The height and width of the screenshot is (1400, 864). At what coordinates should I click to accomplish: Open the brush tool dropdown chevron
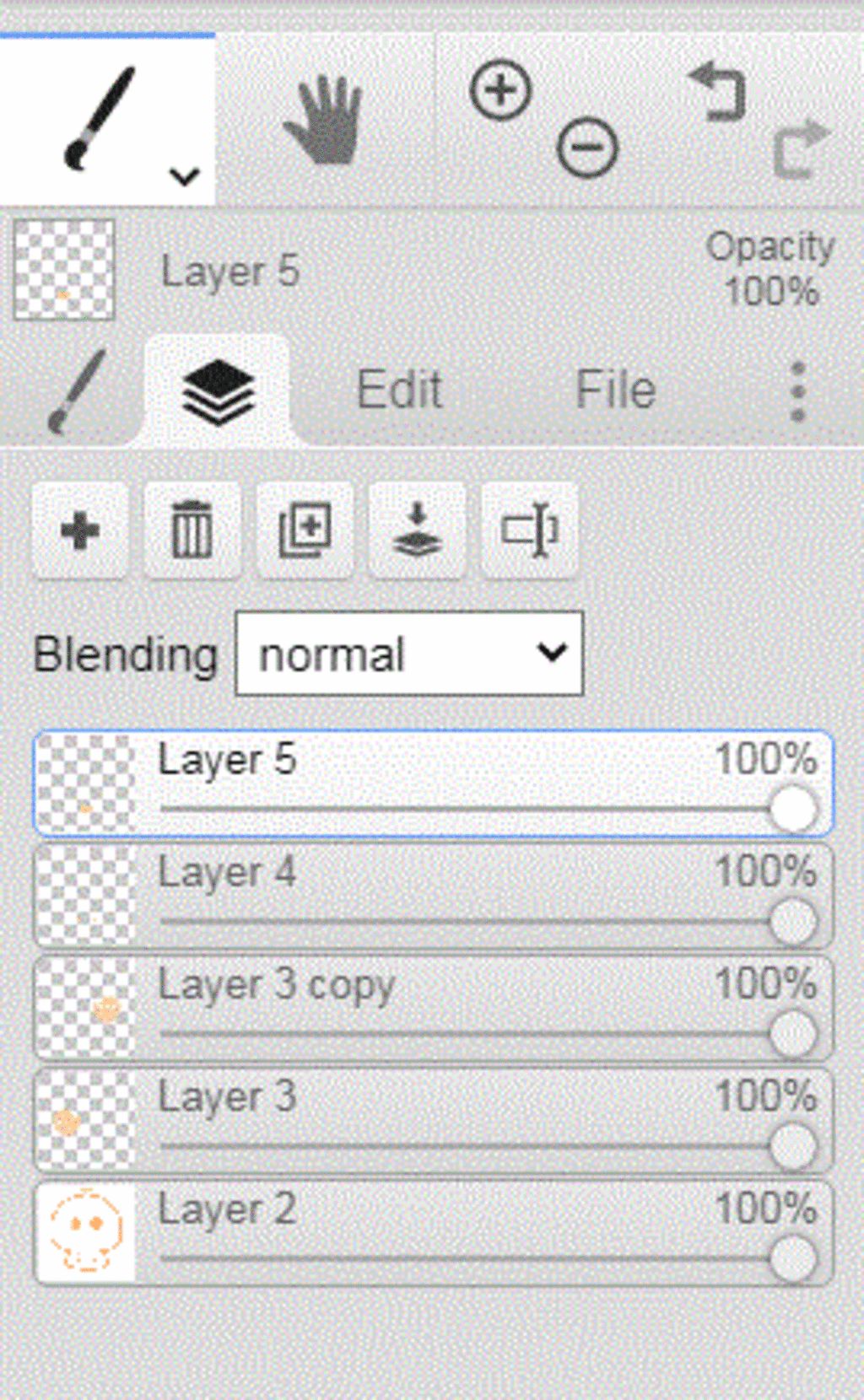(184, 176)
